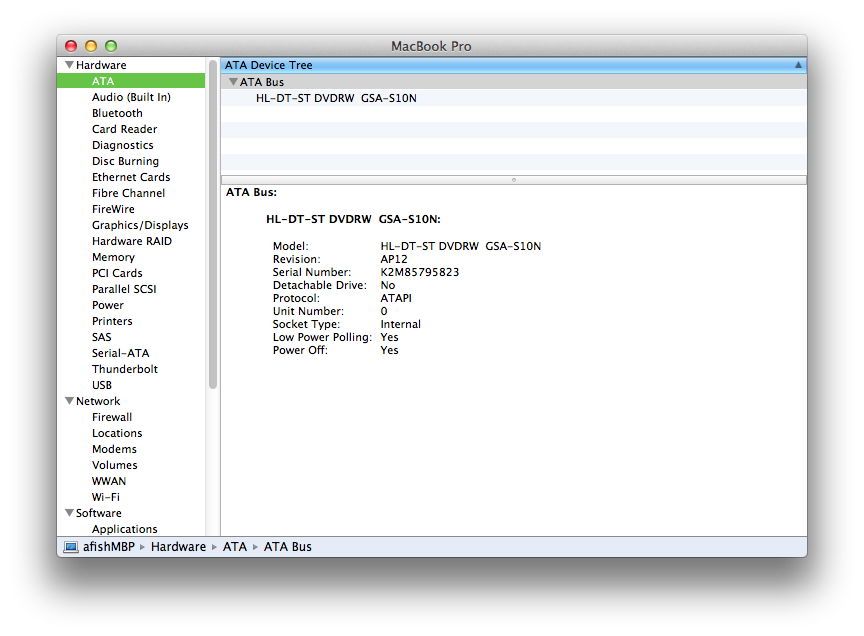Select Serial-ATA entry
The height and width of the screenshot is (636, 864).
point(121,353)
